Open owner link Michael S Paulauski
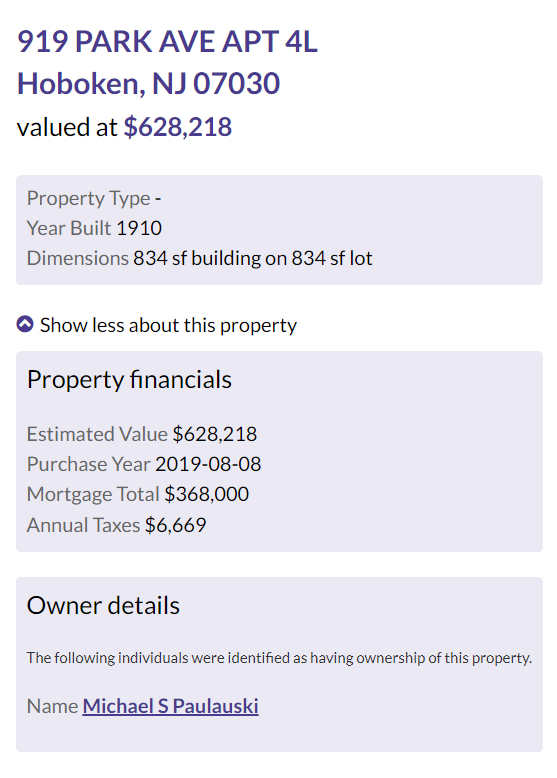 (170, 706)
